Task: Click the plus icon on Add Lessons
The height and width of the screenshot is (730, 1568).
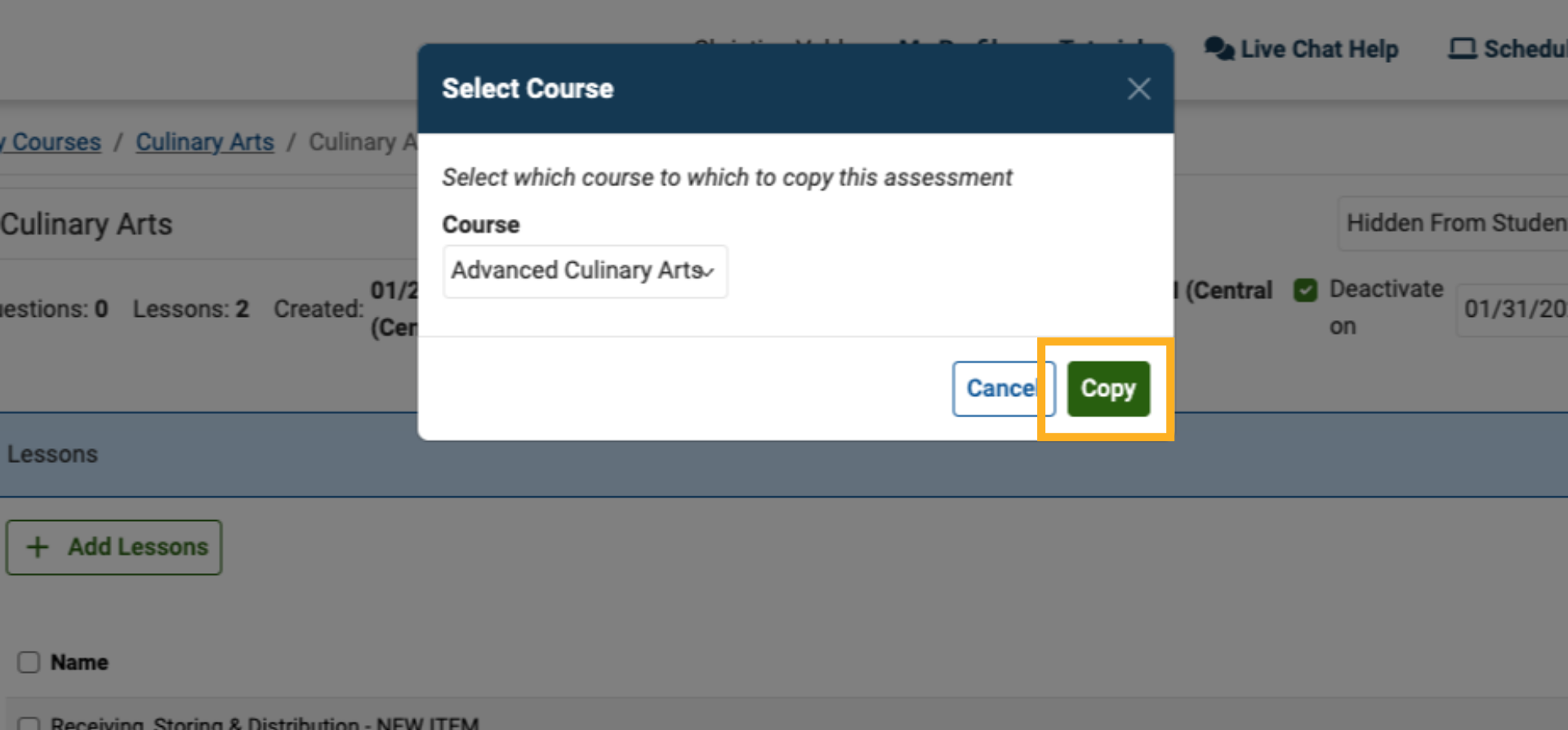Action: click(x=38, y=546)
